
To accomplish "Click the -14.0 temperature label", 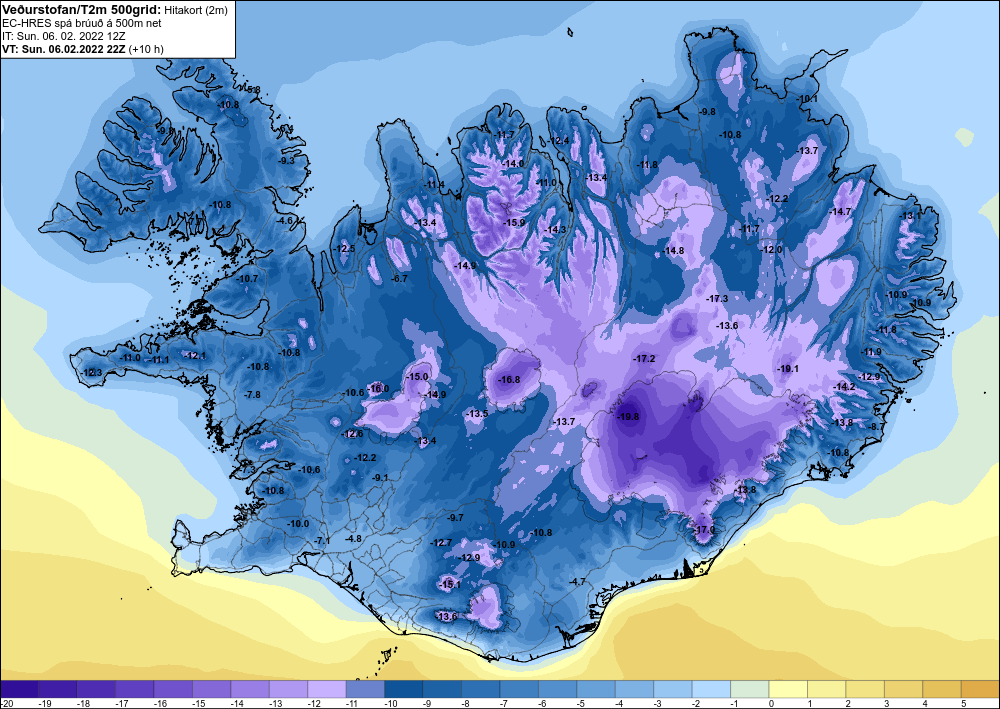I will pos(513,163).
